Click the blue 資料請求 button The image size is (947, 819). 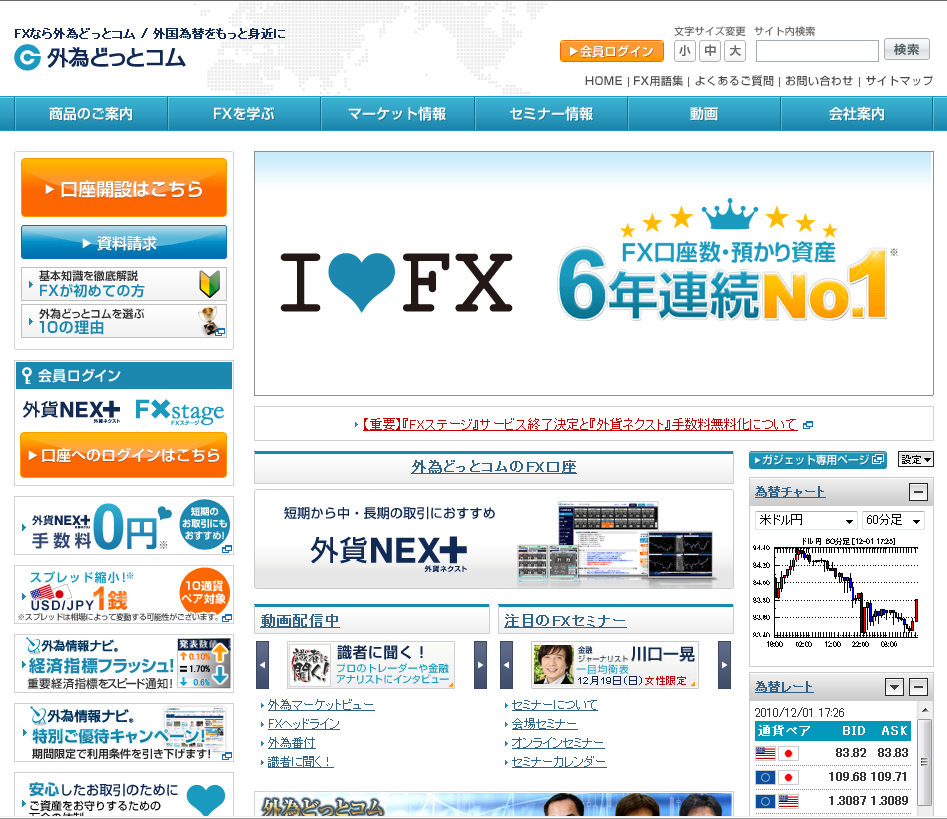coord(124,242)
